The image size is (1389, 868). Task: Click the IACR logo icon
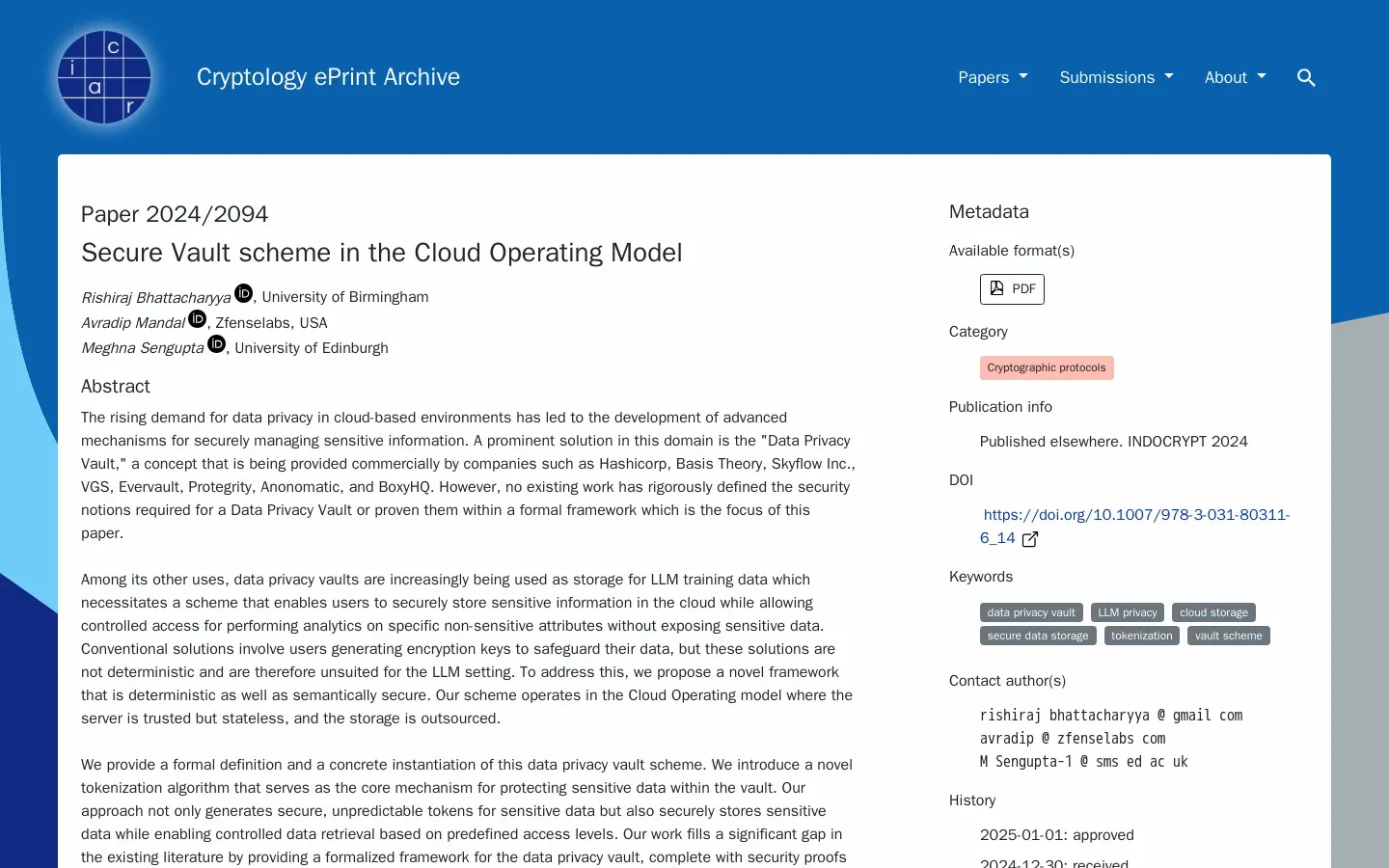pos(104,77)
